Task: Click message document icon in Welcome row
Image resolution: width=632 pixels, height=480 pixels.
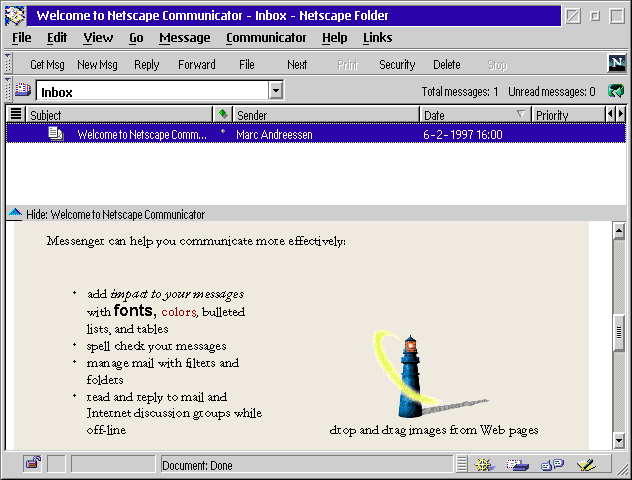Action: [x=56, y=133]
